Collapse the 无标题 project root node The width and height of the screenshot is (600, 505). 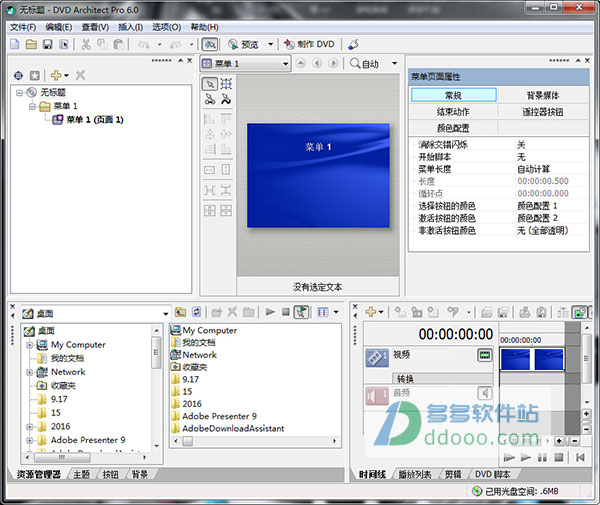click(20, 93)
